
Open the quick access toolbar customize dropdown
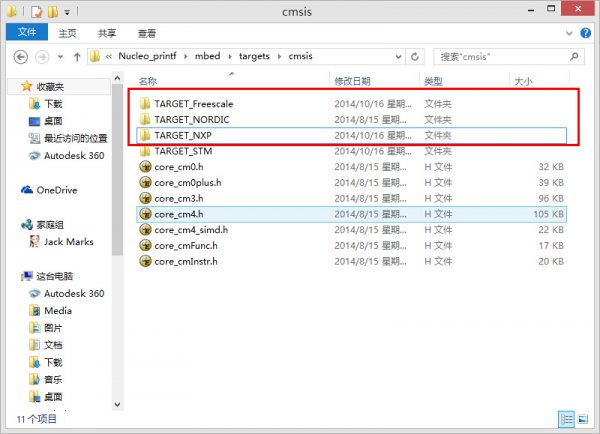67,13
